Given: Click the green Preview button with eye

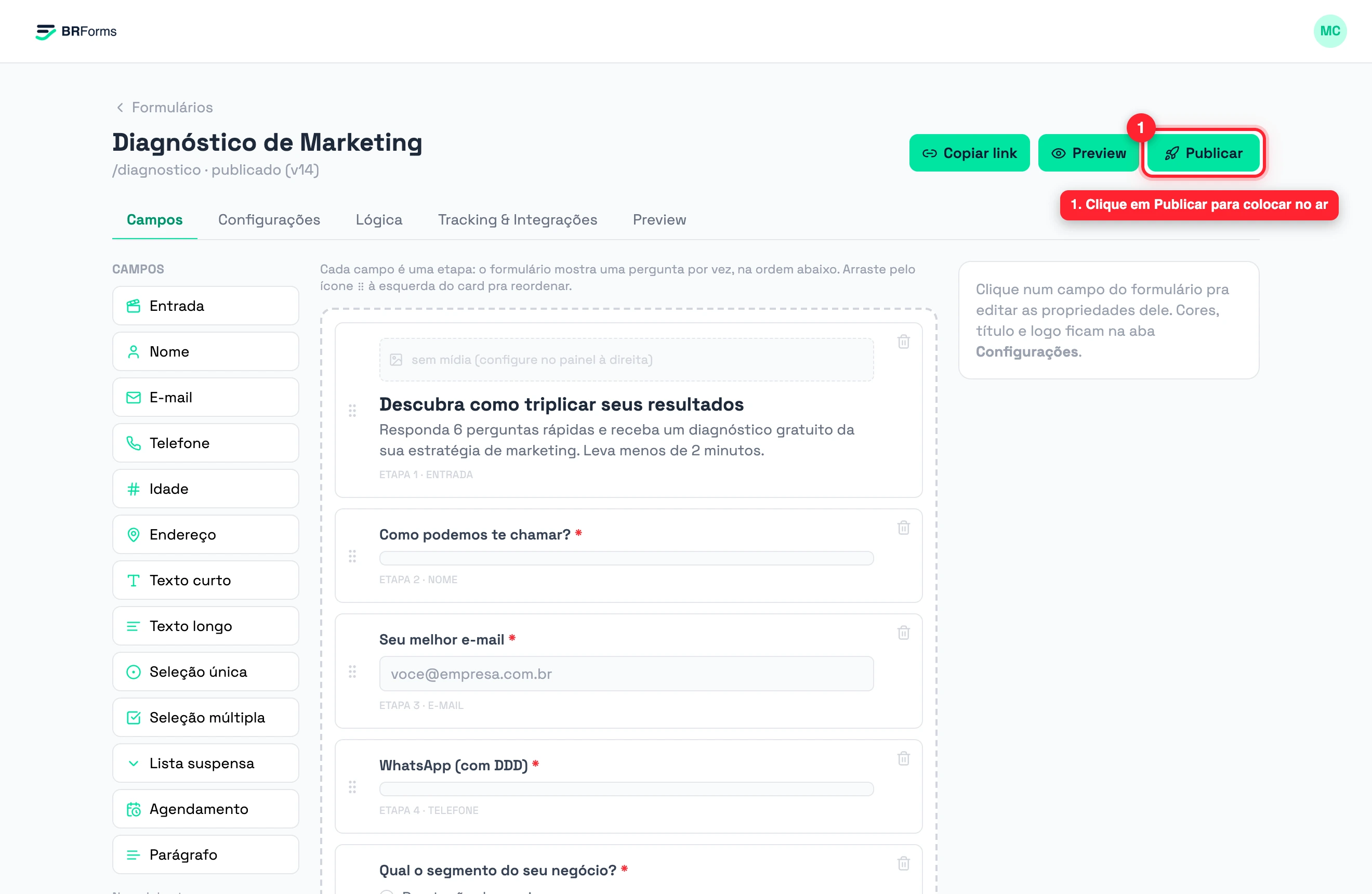Looking at the screenshot, I should click(x=1087, y=153).
